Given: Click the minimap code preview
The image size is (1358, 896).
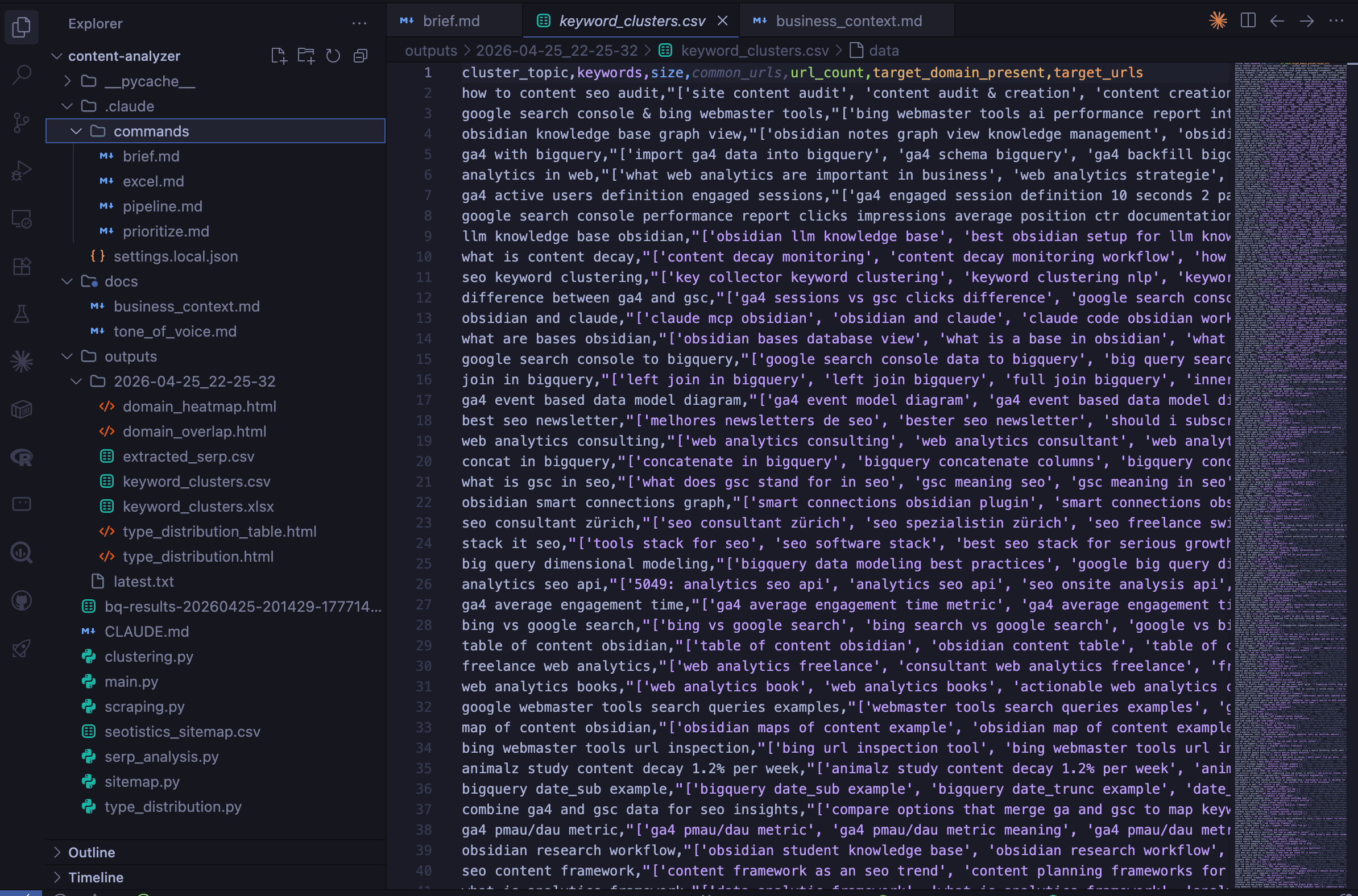Looking at the screenshot, I should 1289,400.
